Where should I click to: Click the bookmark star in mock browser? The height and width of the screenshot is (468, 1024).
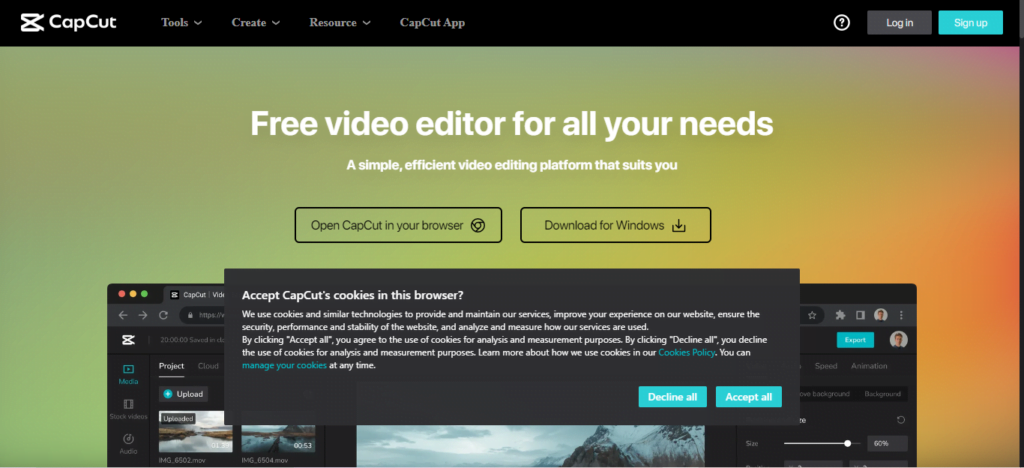tap(812, 315)
